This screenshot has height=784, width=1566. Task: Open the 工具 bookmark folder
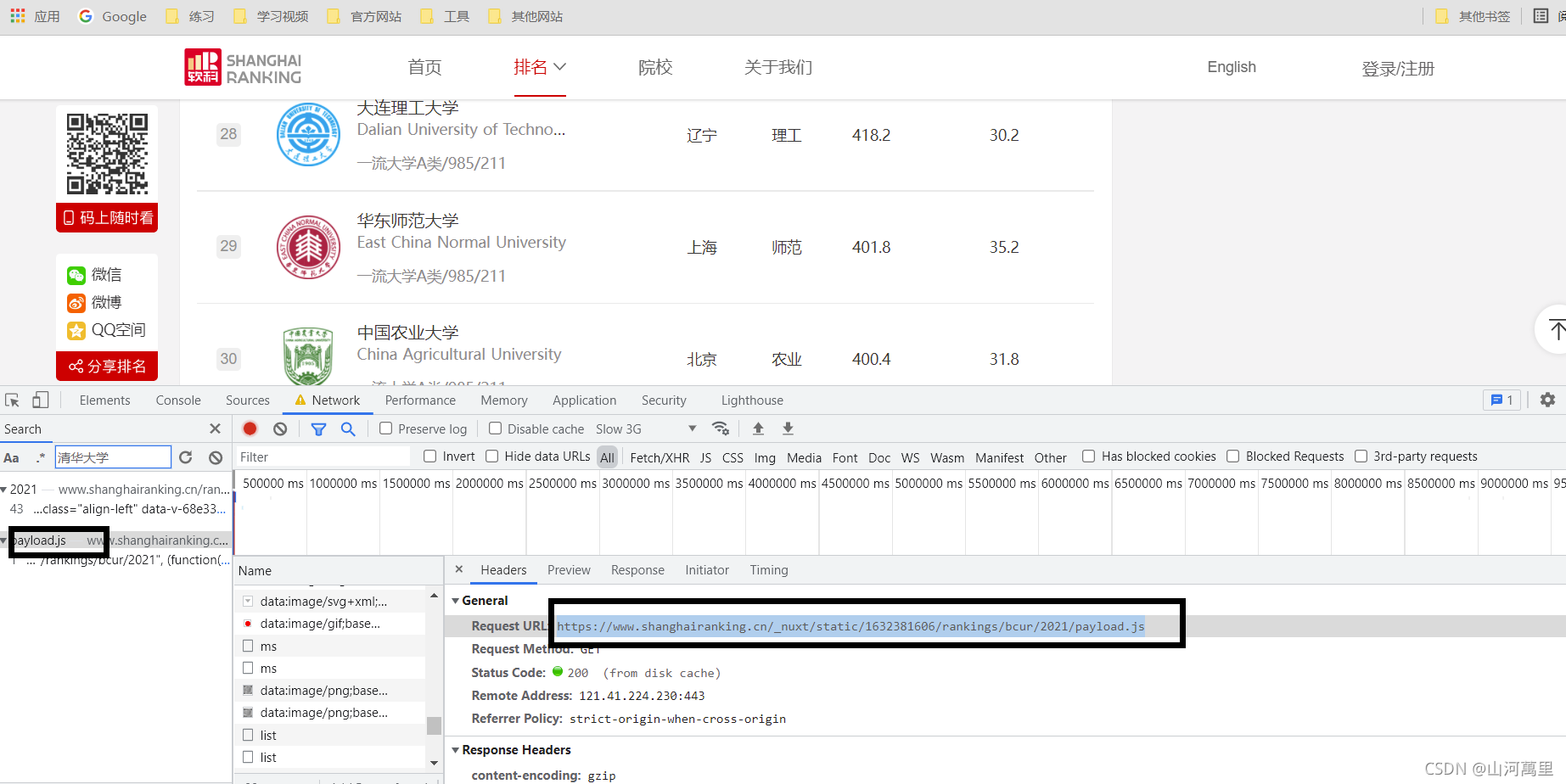point(445,16)
